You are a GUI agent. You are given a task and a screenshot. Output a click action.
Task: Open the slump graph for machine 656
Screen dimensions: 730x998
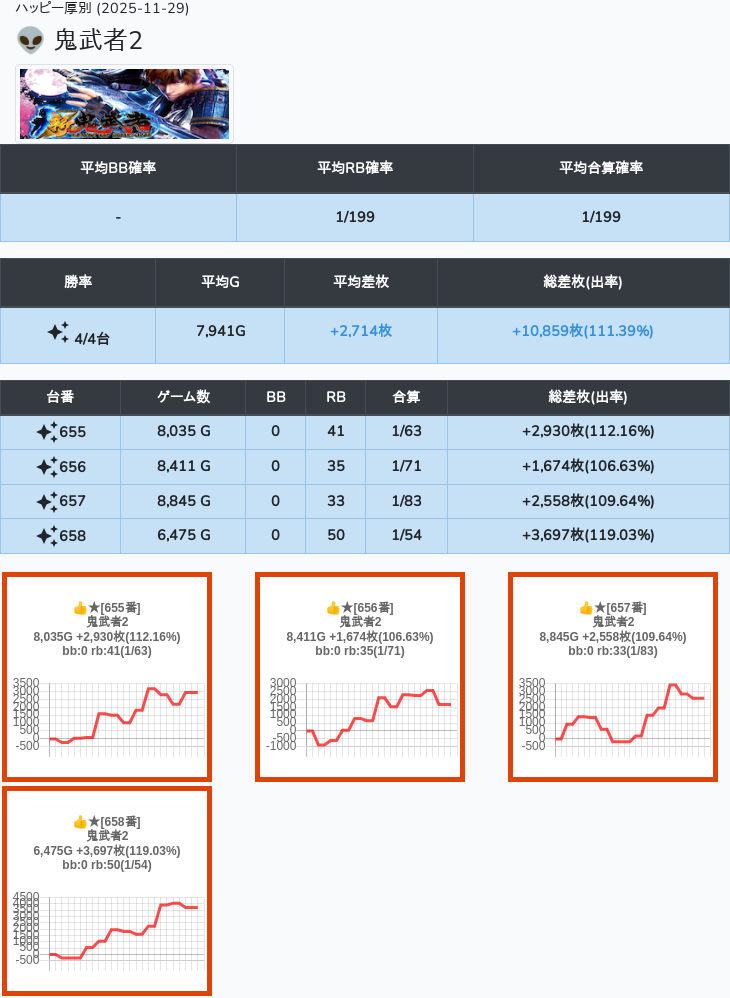point(360,717)
